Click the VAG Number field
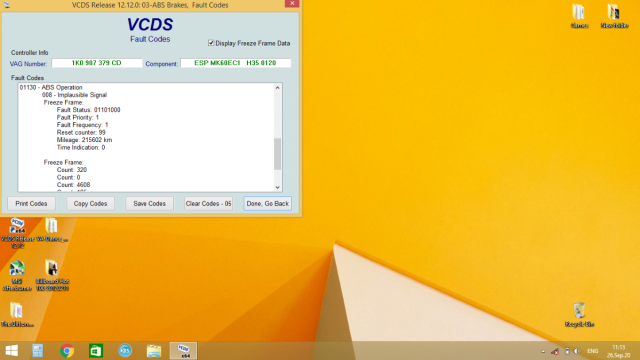Image resolution: width=640 pixels, height=360 pixels. point(97,63)
